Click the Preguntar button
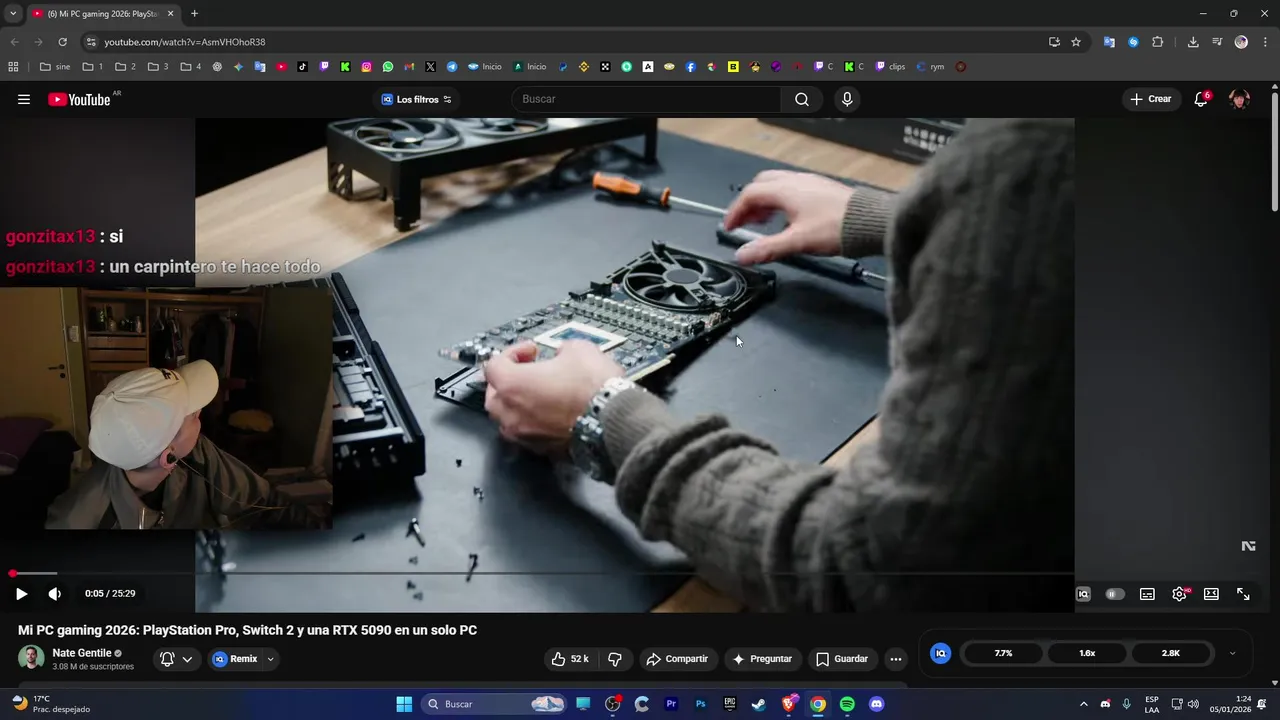1280x720 pixels. (762, 659)
